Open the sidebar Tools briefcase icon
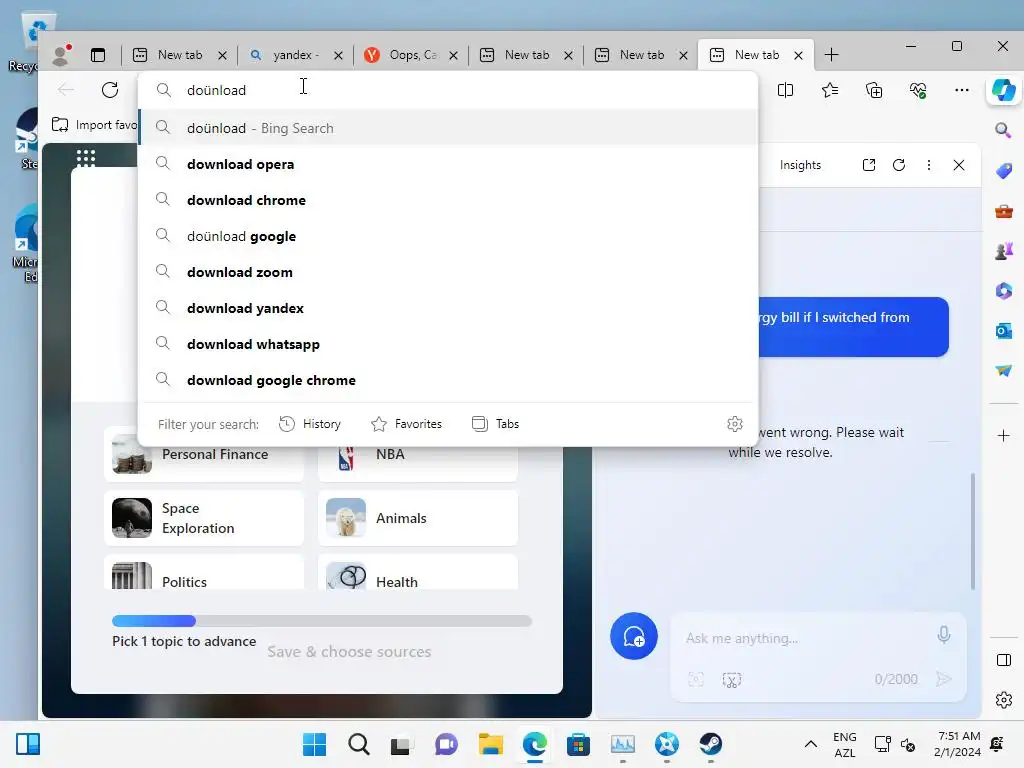Screen dimensions: 1024x768 click(x=1004, y=212)
